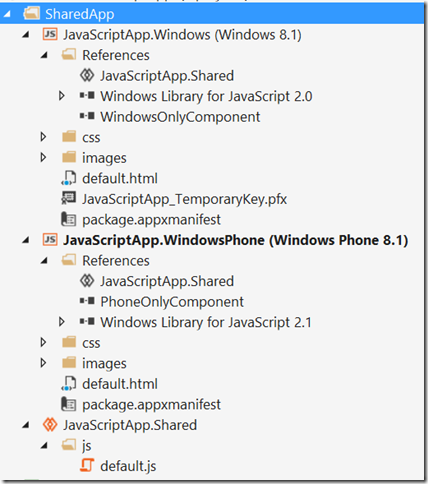Click the PhoneOnlyComponent reference icon

coord(87,301)
